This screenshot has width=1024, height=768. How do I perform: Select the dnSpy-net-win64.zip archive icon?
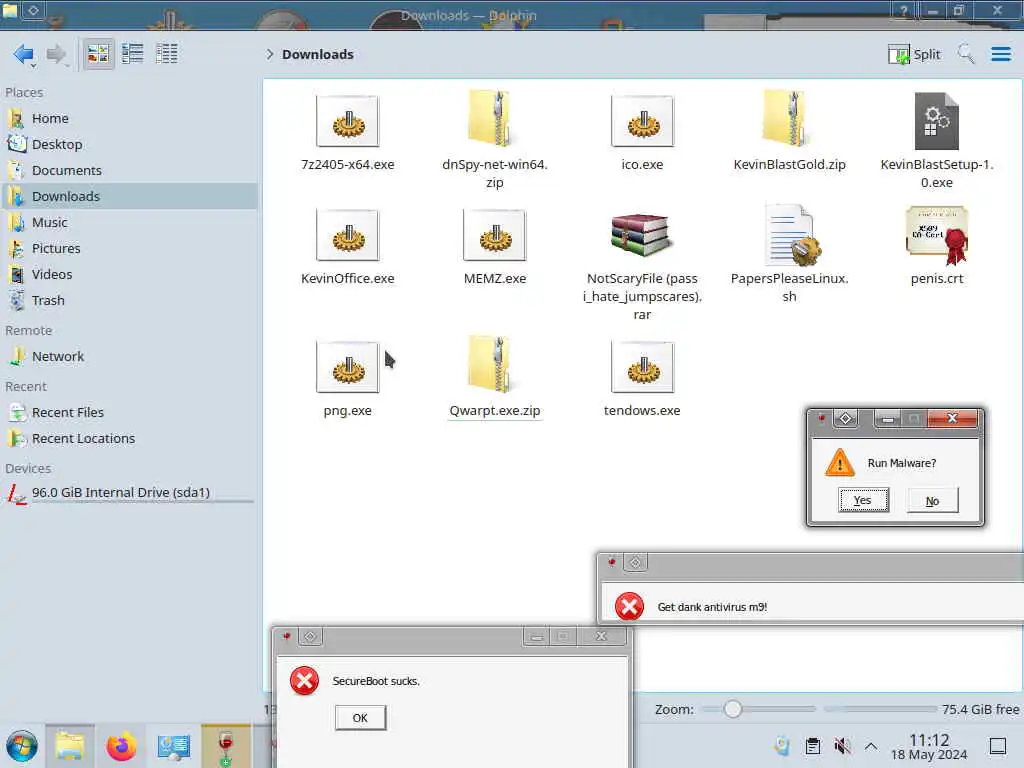(494, 118)
